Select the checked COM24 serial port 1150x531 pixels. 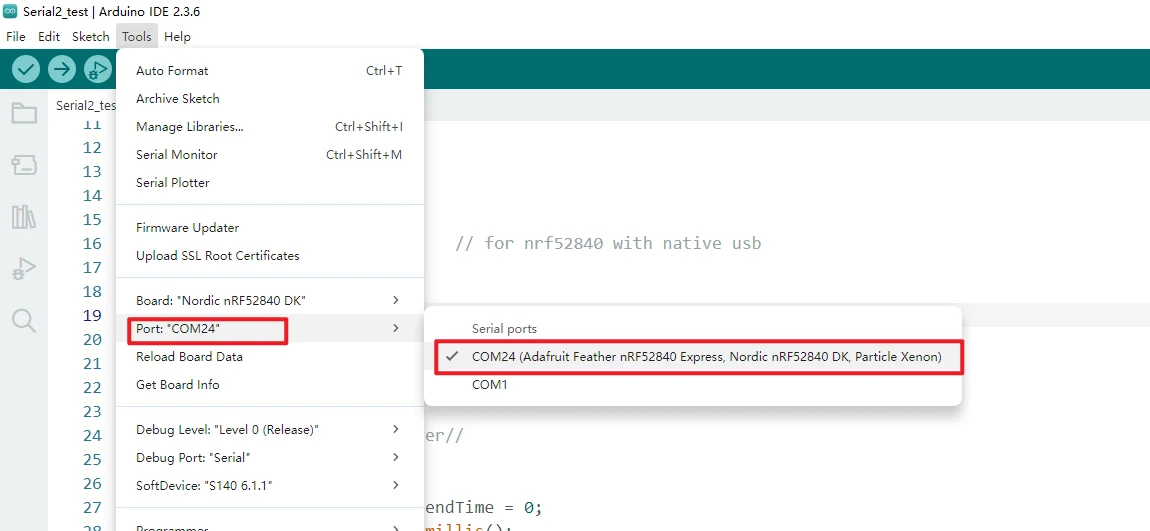706,357
